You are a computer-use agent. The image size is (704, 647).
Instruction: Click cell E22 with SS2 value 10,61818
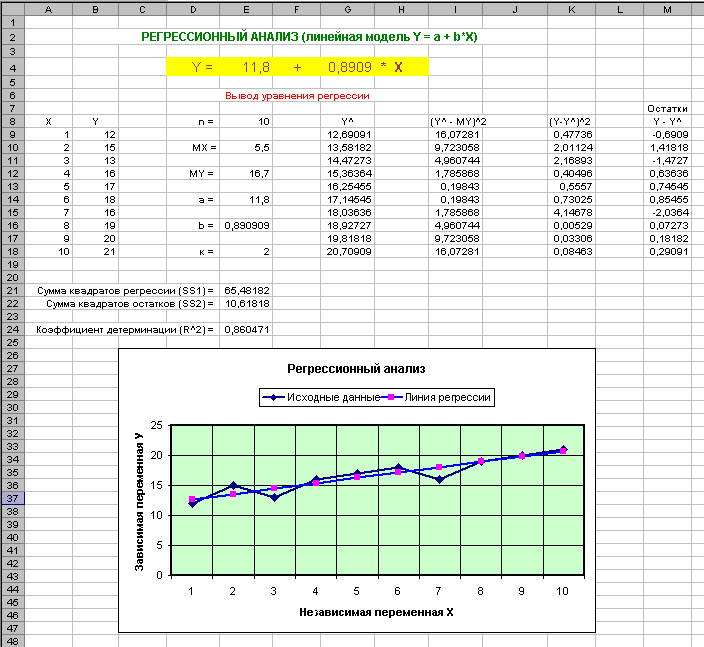pos(246,304)
